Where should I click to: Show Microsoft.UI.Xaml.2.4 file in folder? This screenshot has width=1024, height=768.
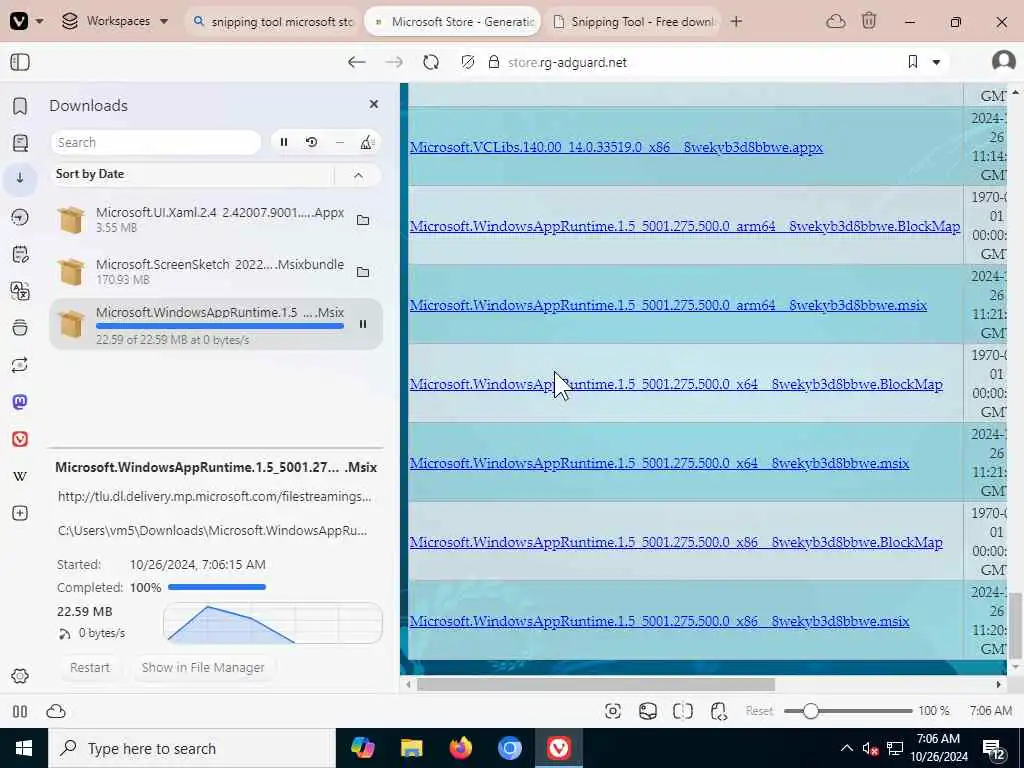point(363,220)
